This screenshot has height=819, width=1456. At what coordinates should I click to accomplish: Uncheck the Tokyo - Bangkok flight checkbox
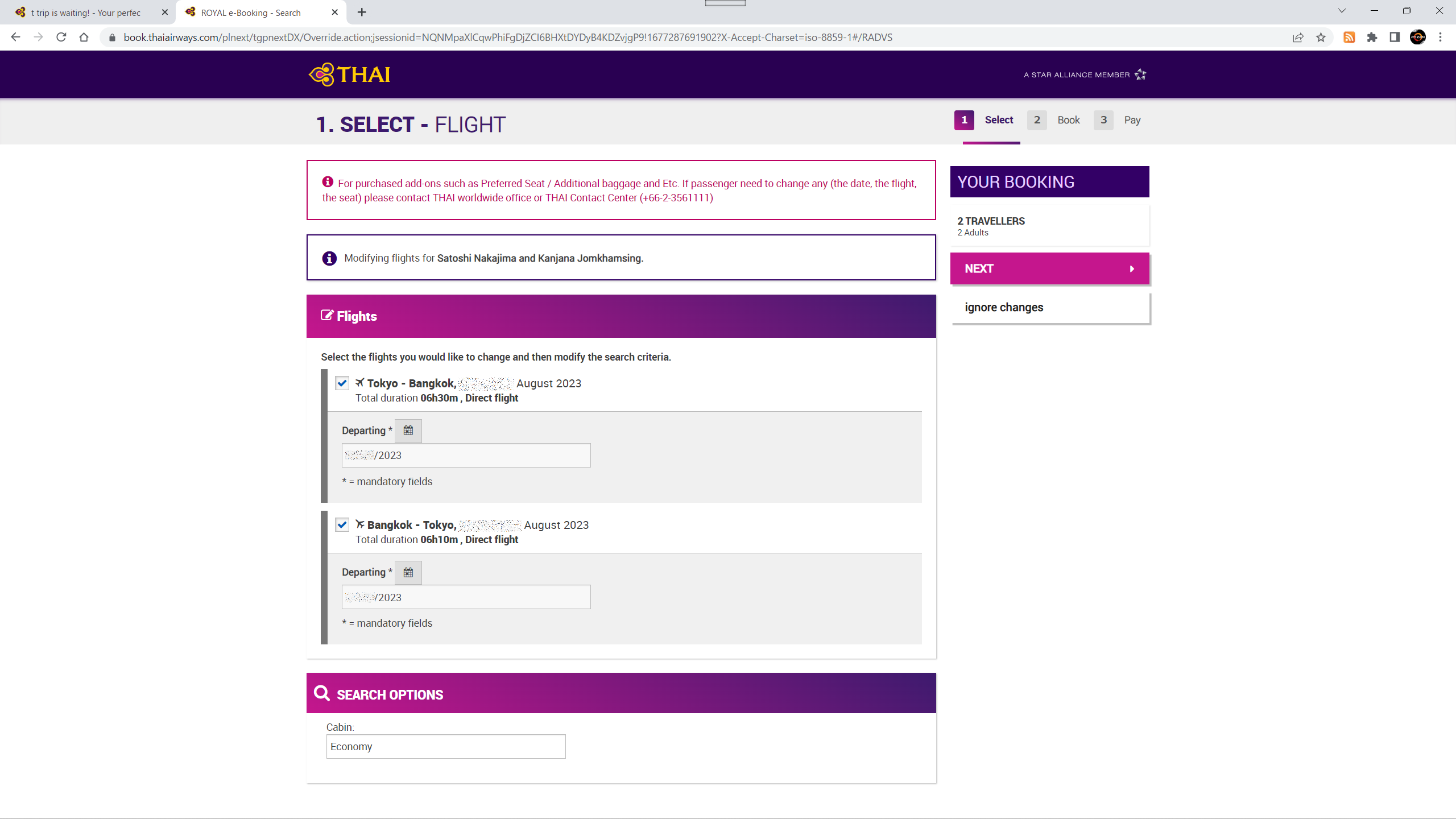tap(342, 383)
